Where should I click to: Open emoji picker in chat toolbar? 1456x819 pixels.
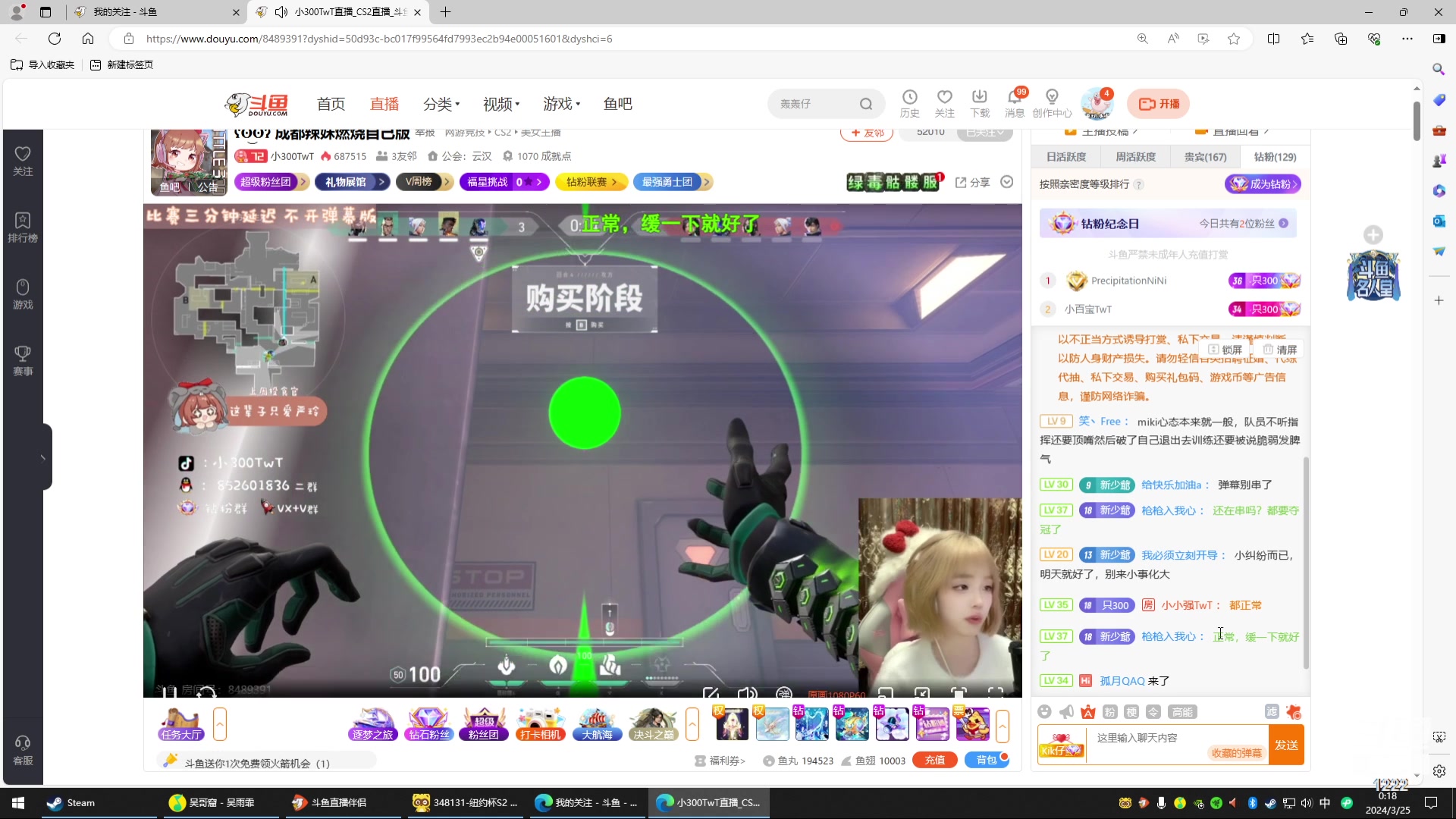[x=1044, y=711]
